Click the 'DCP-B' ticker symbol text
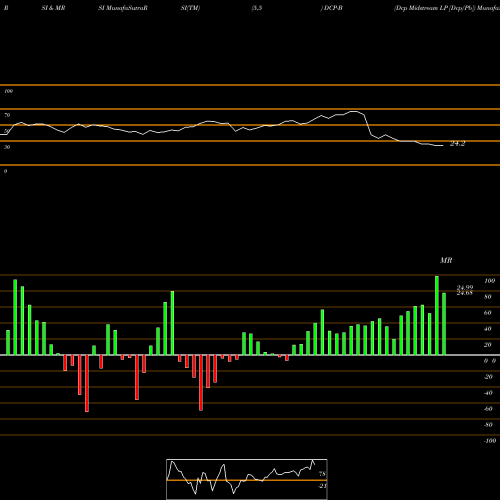The height and width of the screenshot is (500, 500). pos(333,8)
